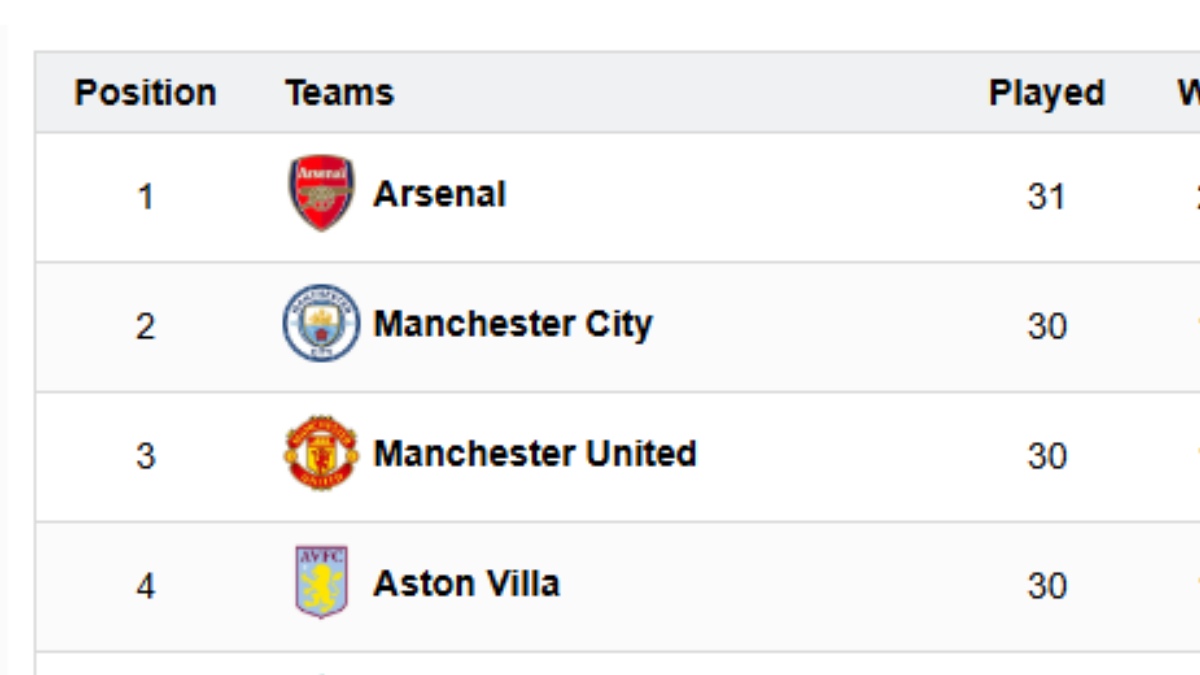The height and width of the screenshot is (675, 1200).
Task: Click position number 4 cell
Action: pos(145,586)
